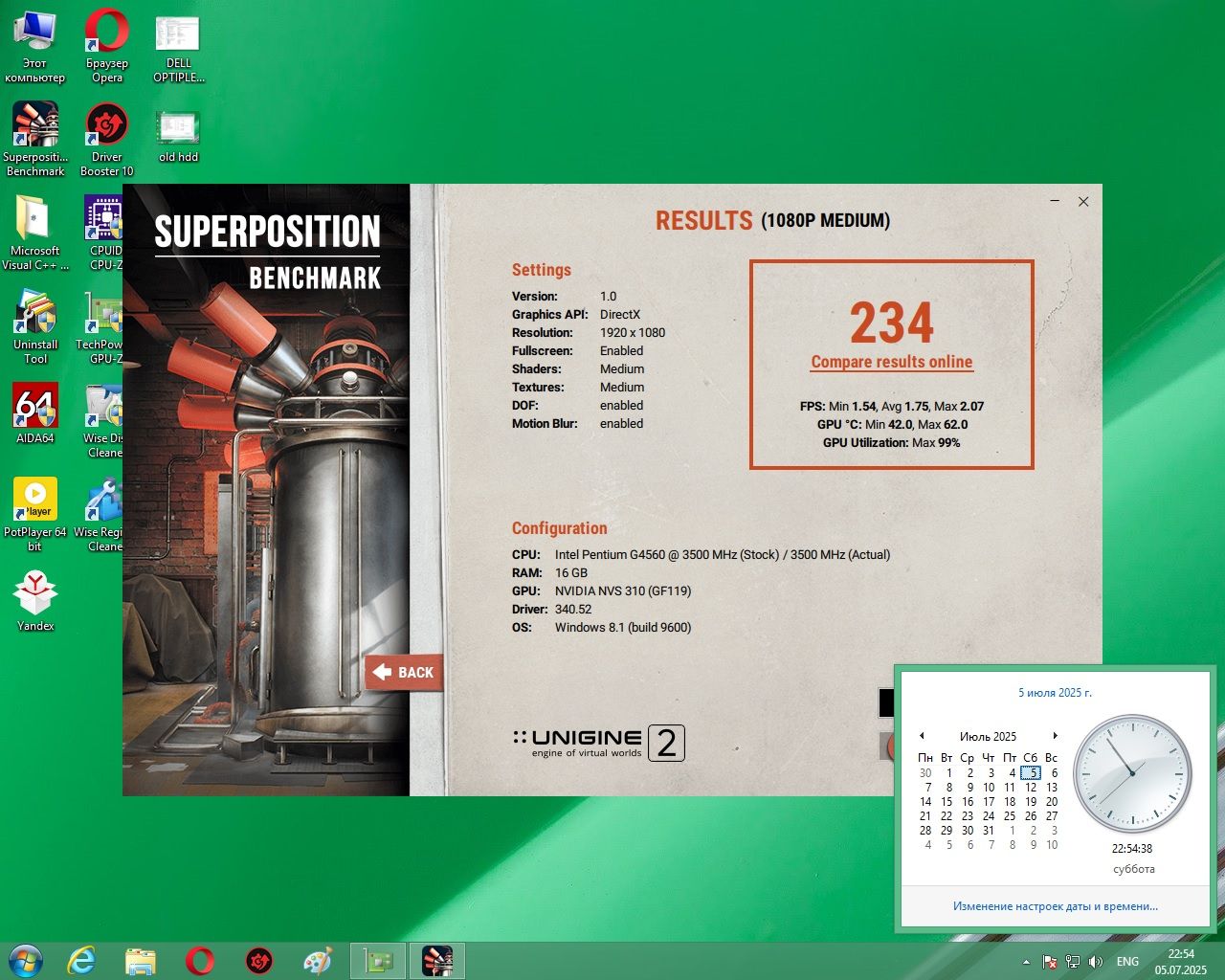The image size is (1225, 980).
Task: Open the Compare results online link
Action: pos(892,362)
